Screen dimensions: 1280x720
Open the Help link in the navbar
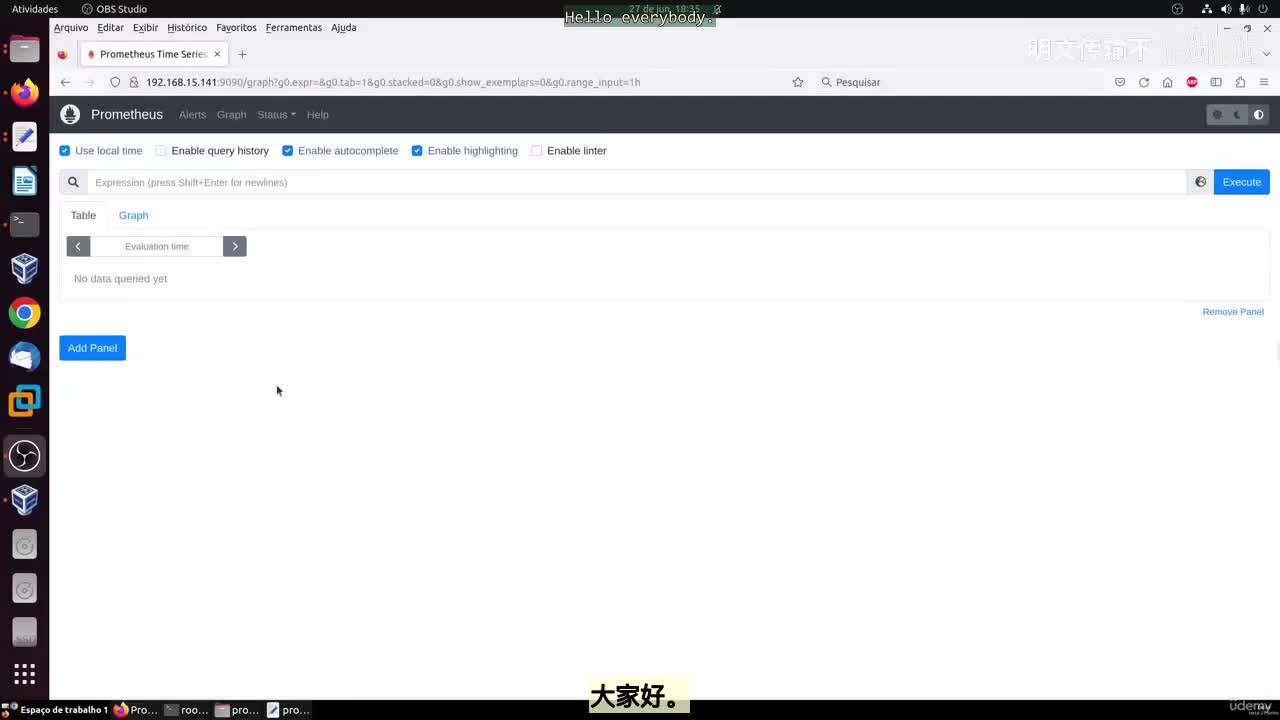coord(317,115)
